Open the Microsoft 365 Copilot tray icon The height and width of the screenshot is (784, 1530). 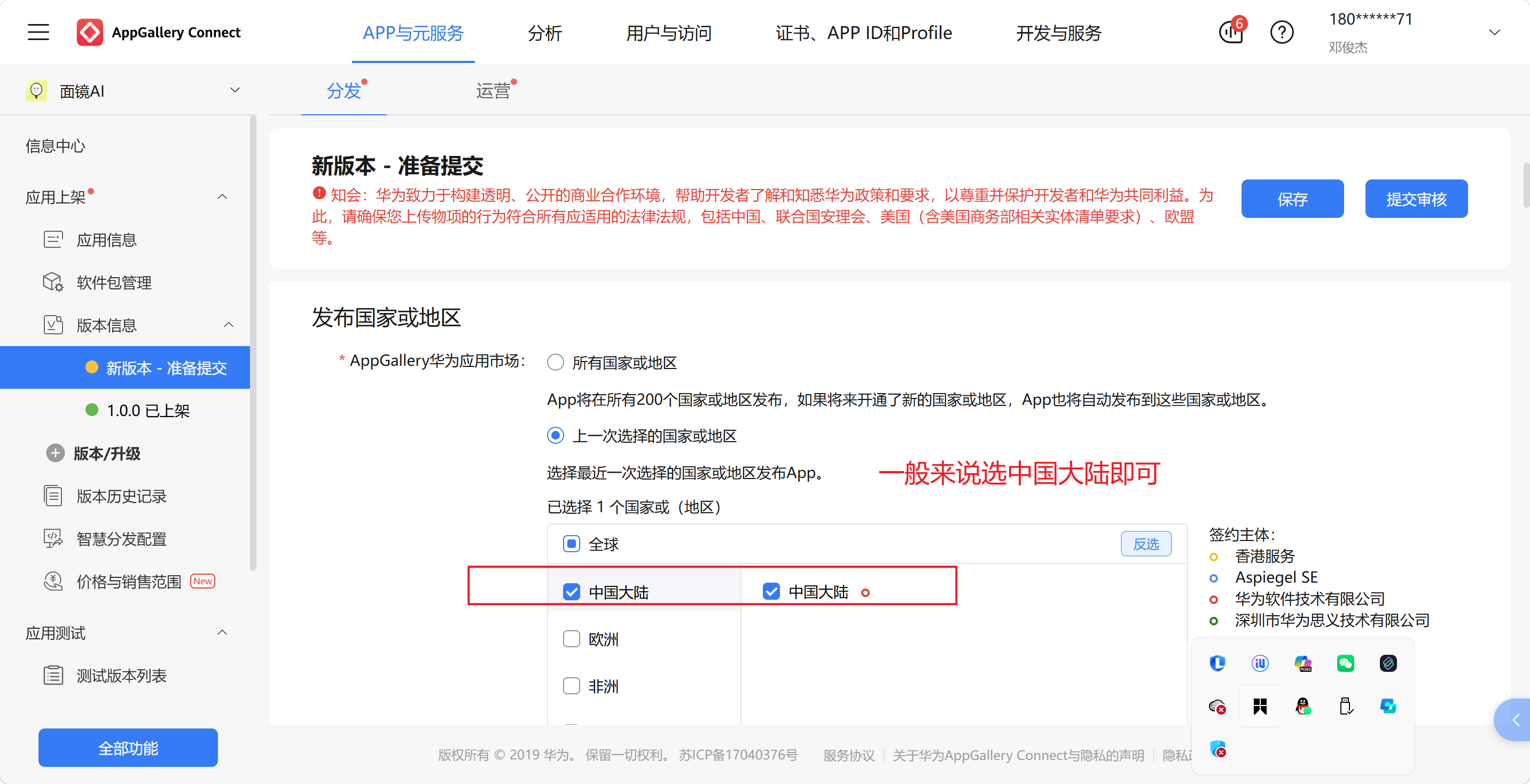coord(1303,663)
